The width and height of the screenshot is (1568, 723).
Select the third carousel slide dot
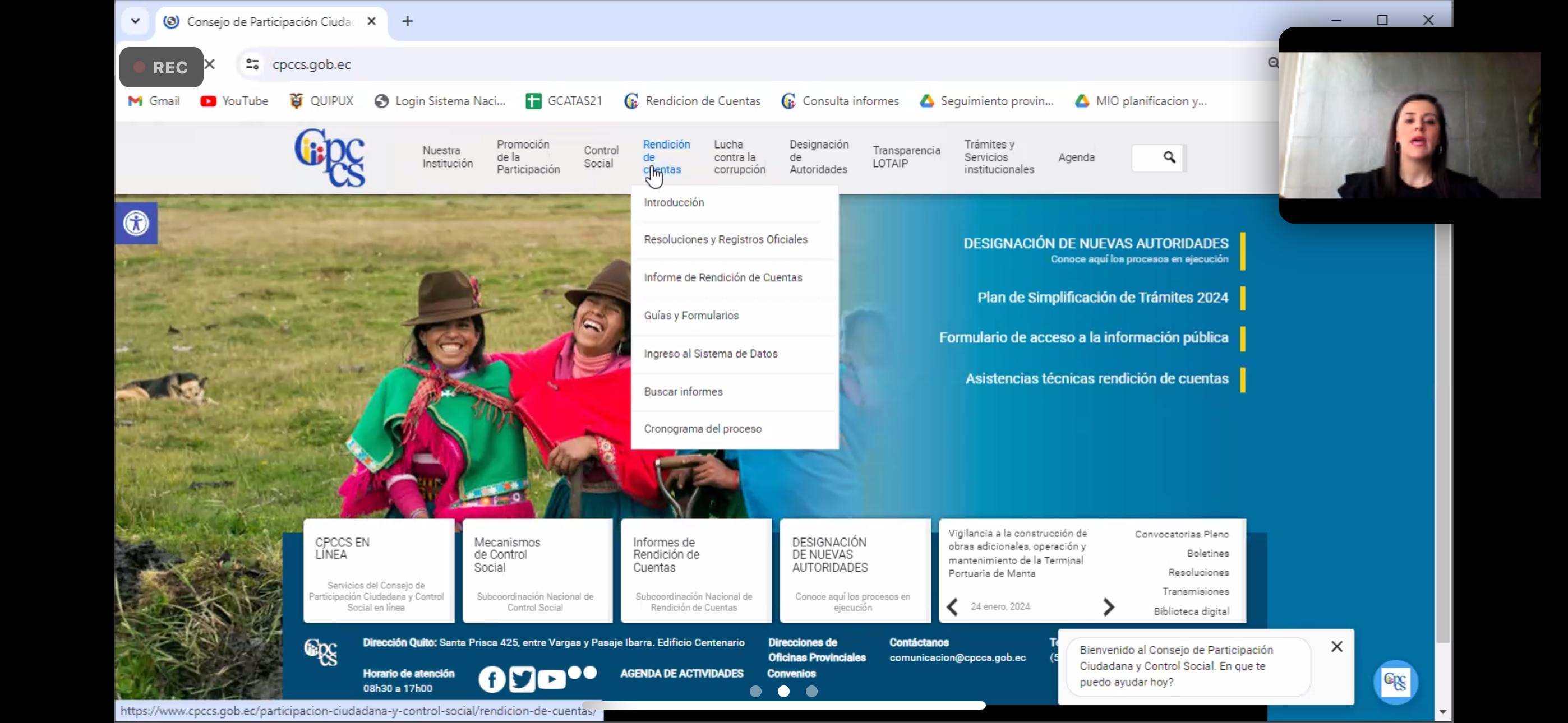(811, 692)
